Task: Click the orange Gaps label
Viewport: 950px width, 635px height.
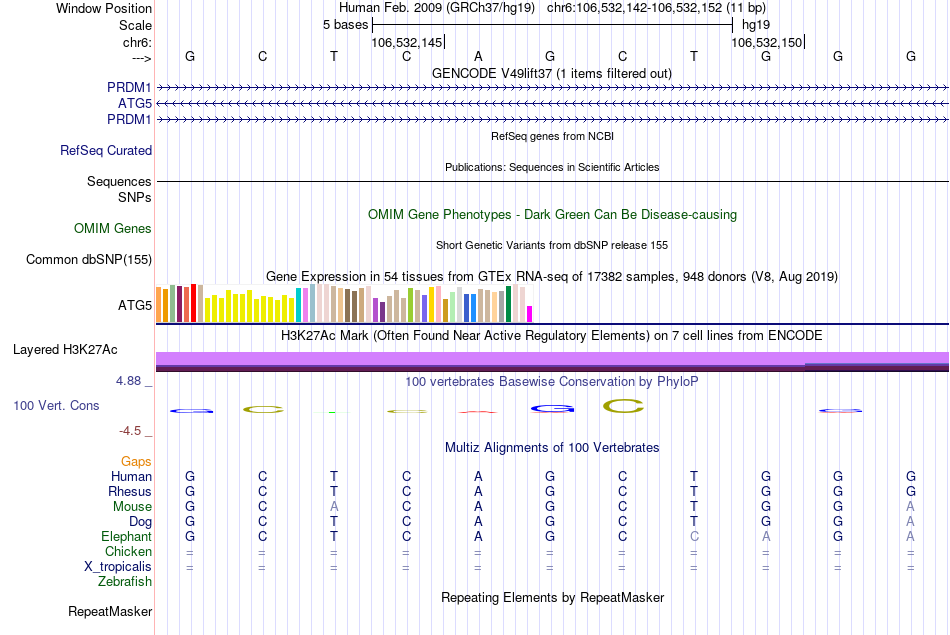Action: 136,462
